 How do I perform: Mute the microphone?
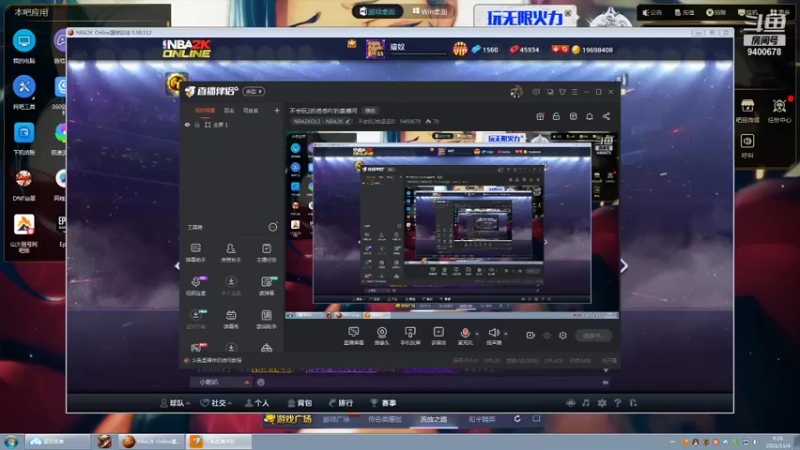tap(465, 336)
